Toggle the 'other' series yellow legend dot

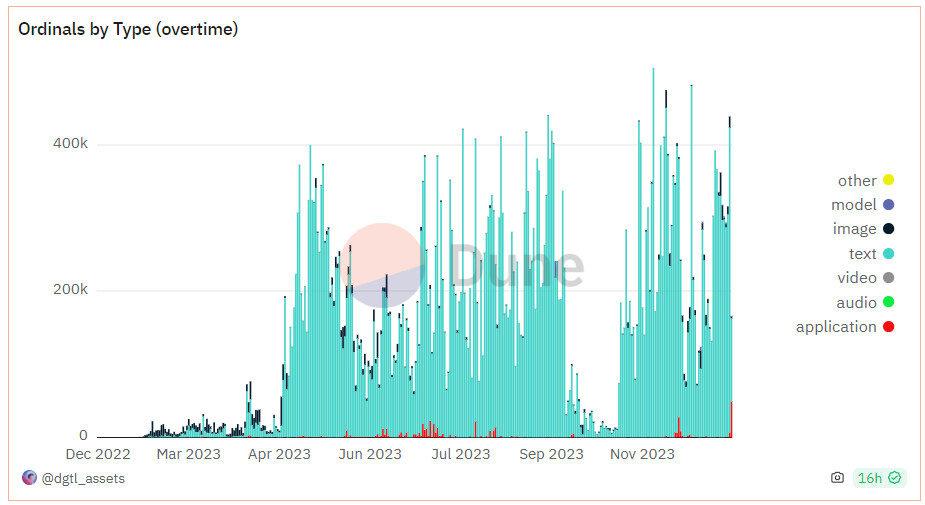click(888, 180)
